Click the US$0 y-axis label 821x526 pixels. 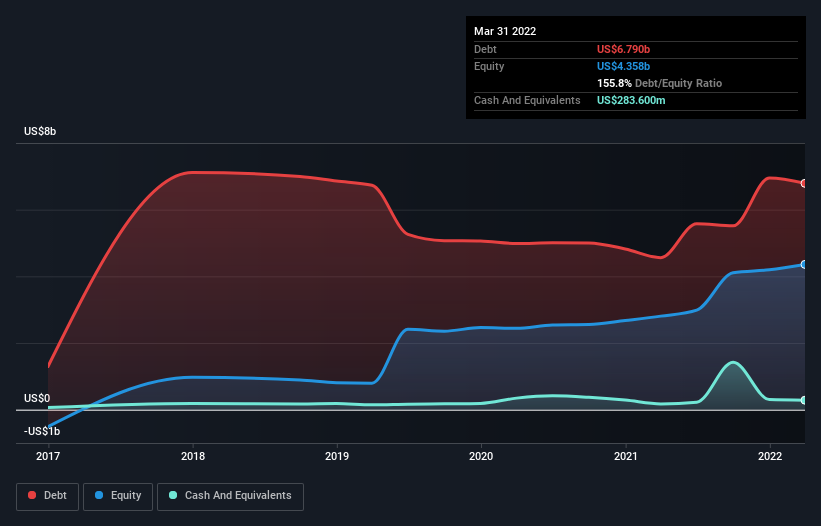[x=37, y=398]
